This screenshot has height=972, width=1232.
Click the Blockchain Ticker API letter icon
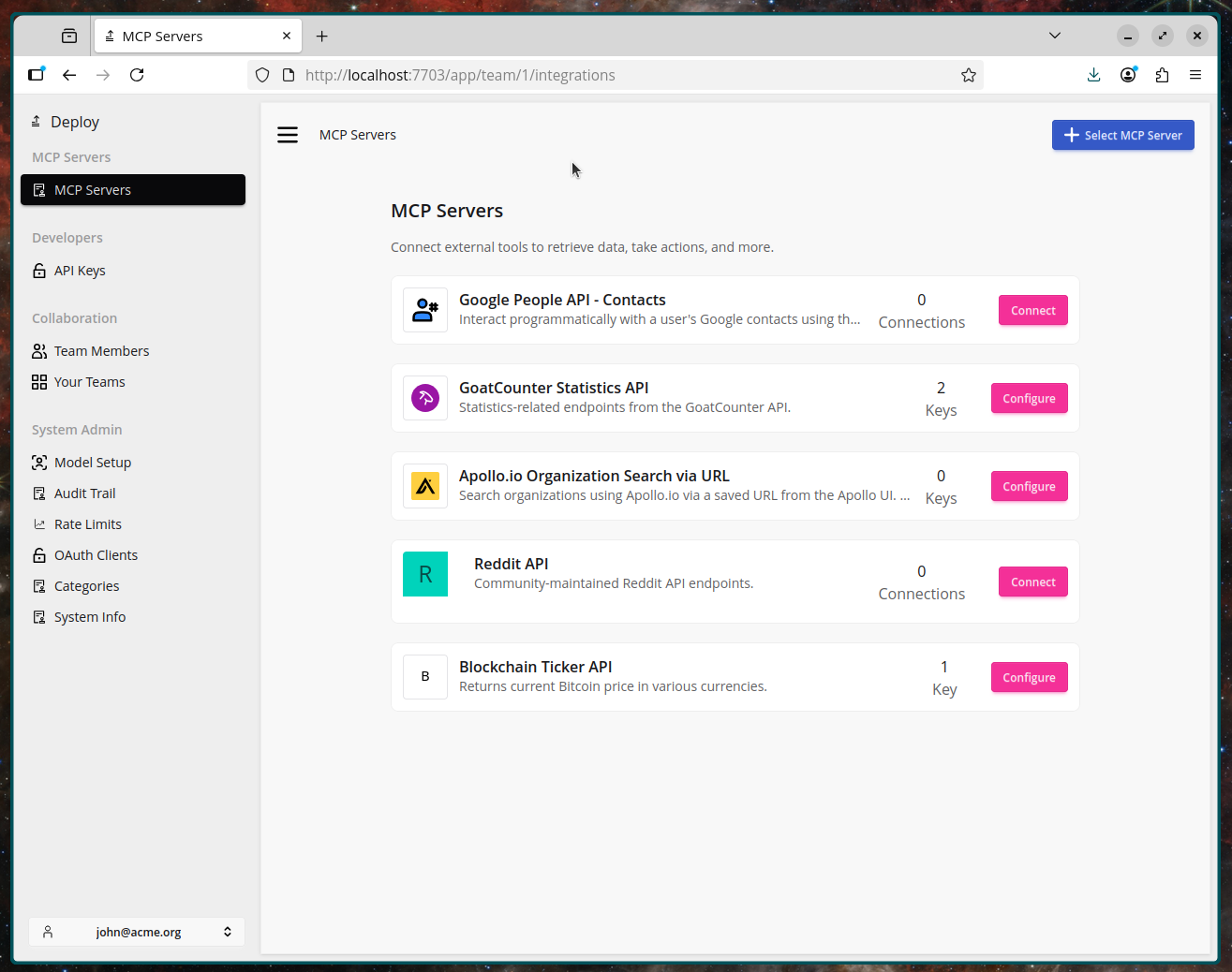coord(425,677)
